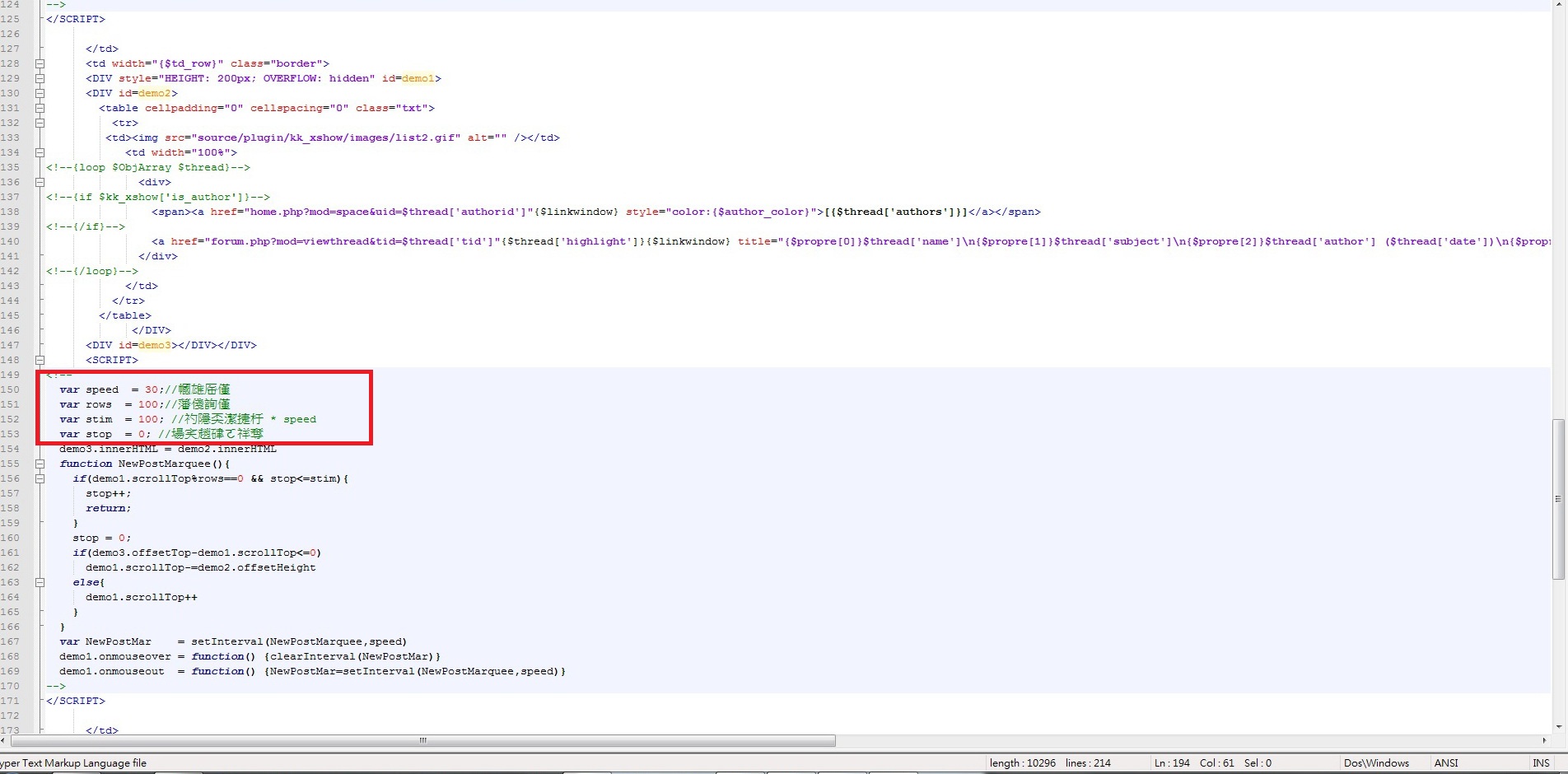This screenshot has width=1568, height=774.
Task: Collapse the else block fold at line 163
Action: click(40, 582)
